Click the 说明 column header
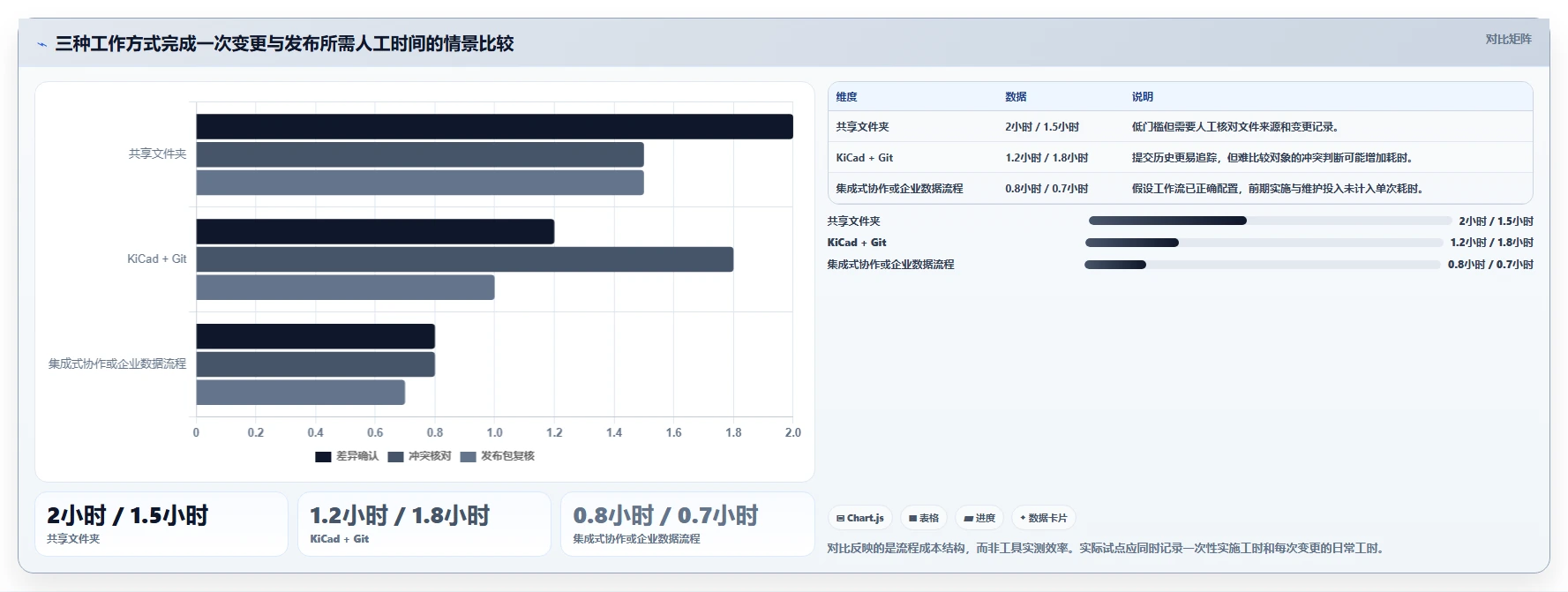This screenshot has height=592, width=1568. (x=1143, y=97)
